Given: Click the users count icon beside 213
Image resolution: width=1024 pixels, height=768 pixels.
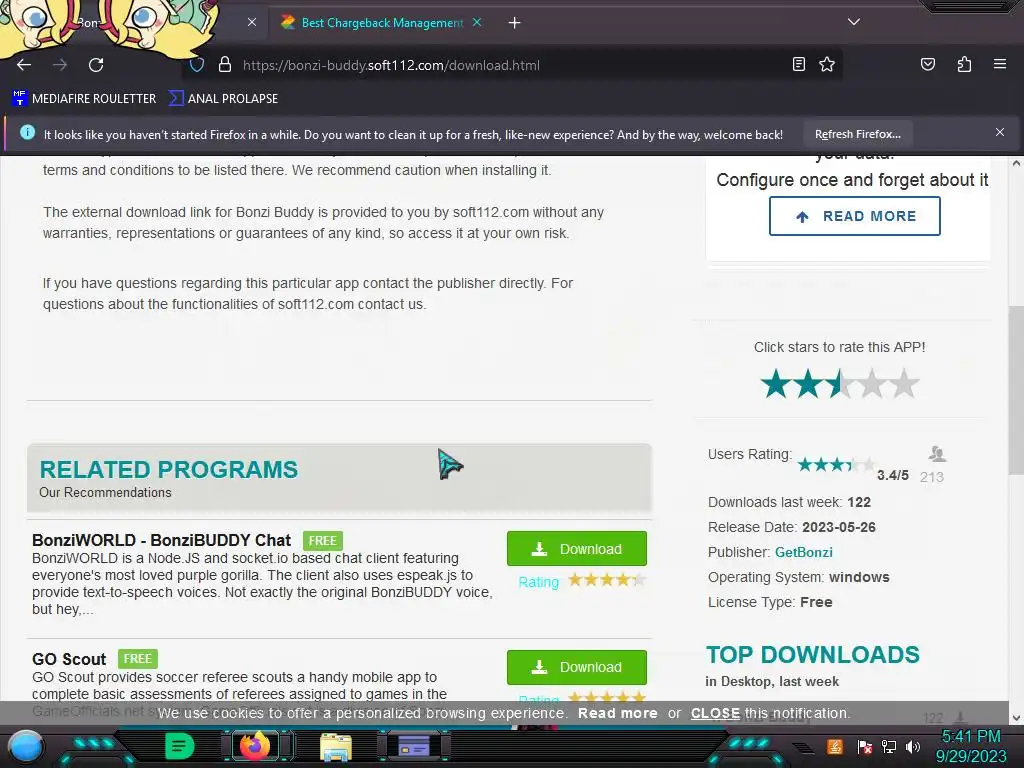Looking at the screenshot, I should 937,453.
